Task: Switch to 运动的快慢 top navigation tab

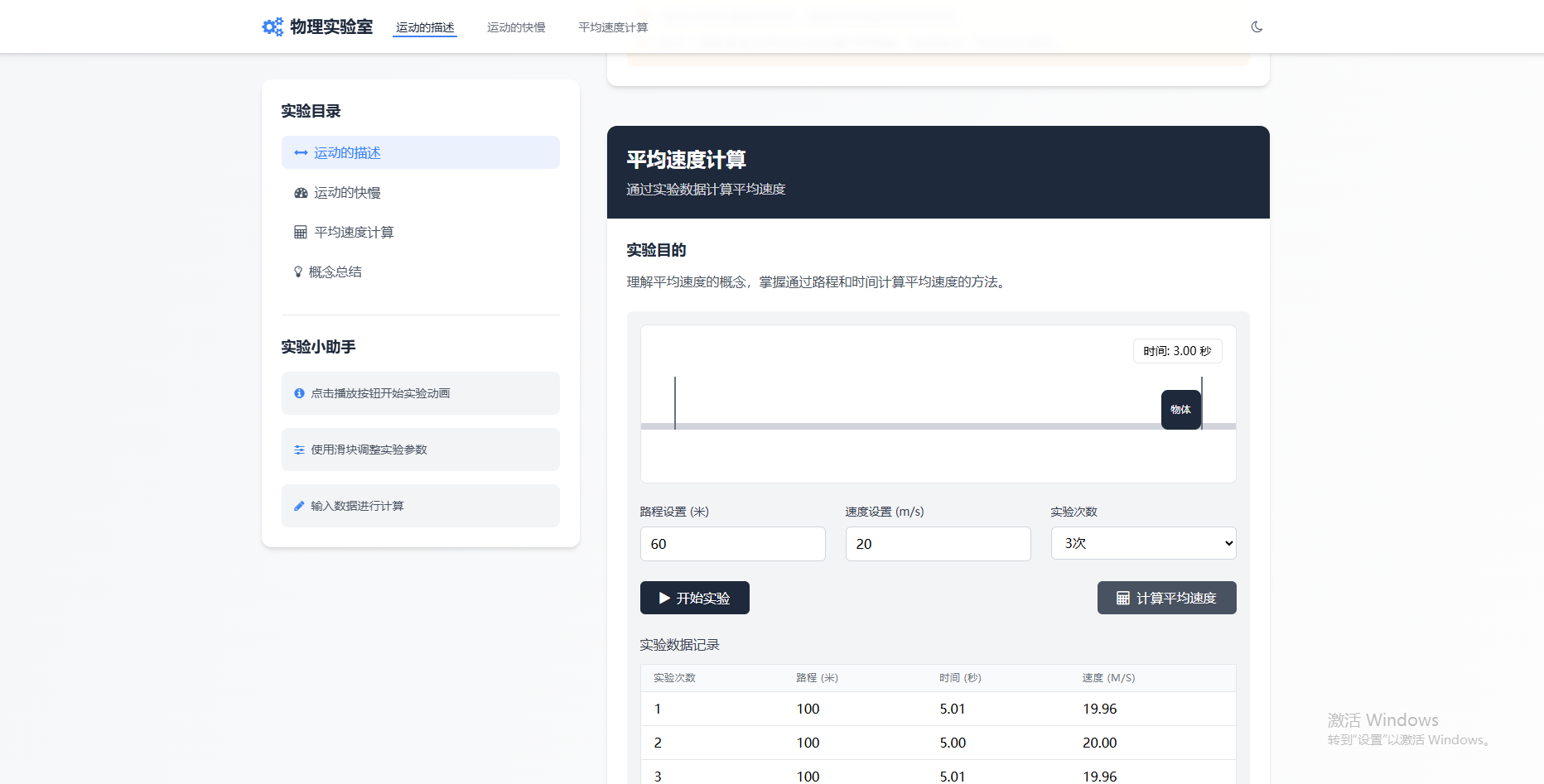Action: click(x=516, y=27)
